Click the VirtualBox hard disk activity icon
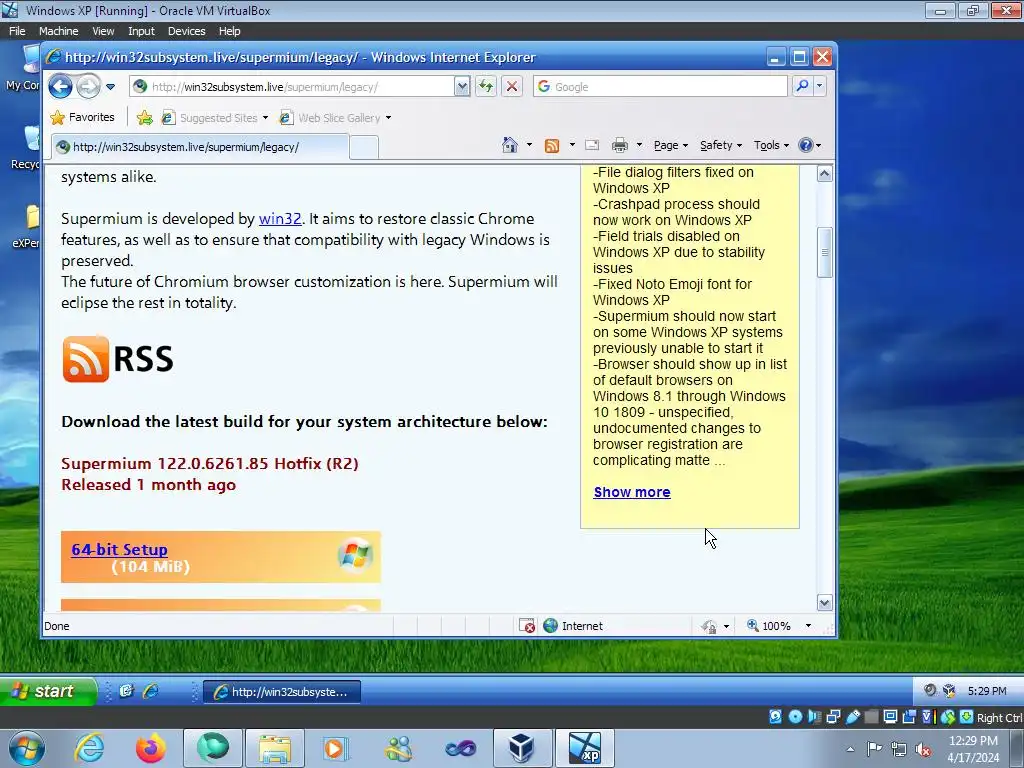1024x768 pixels. click(x=775, y=716)
